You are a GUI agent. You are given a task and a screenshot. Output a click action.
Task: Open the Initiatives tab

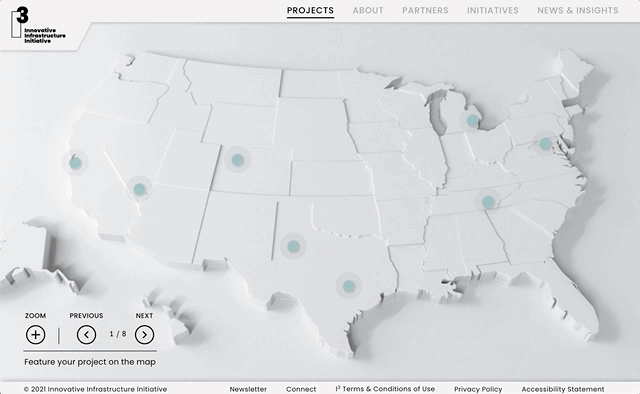[x=493, y=11]
